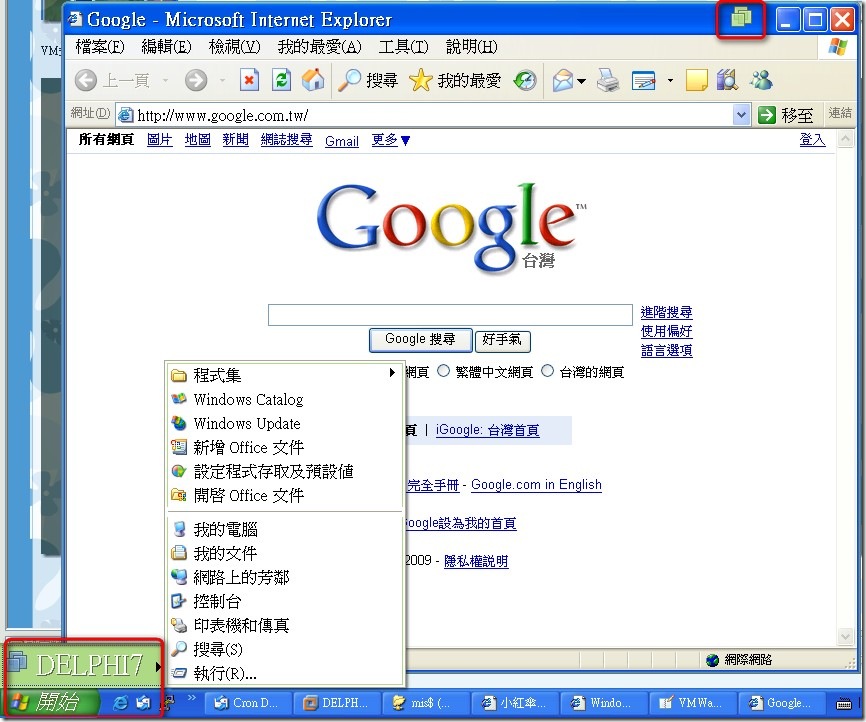Screen dimensions: 866x722
Task: Open the Gmail link
Action: (342, 141)
